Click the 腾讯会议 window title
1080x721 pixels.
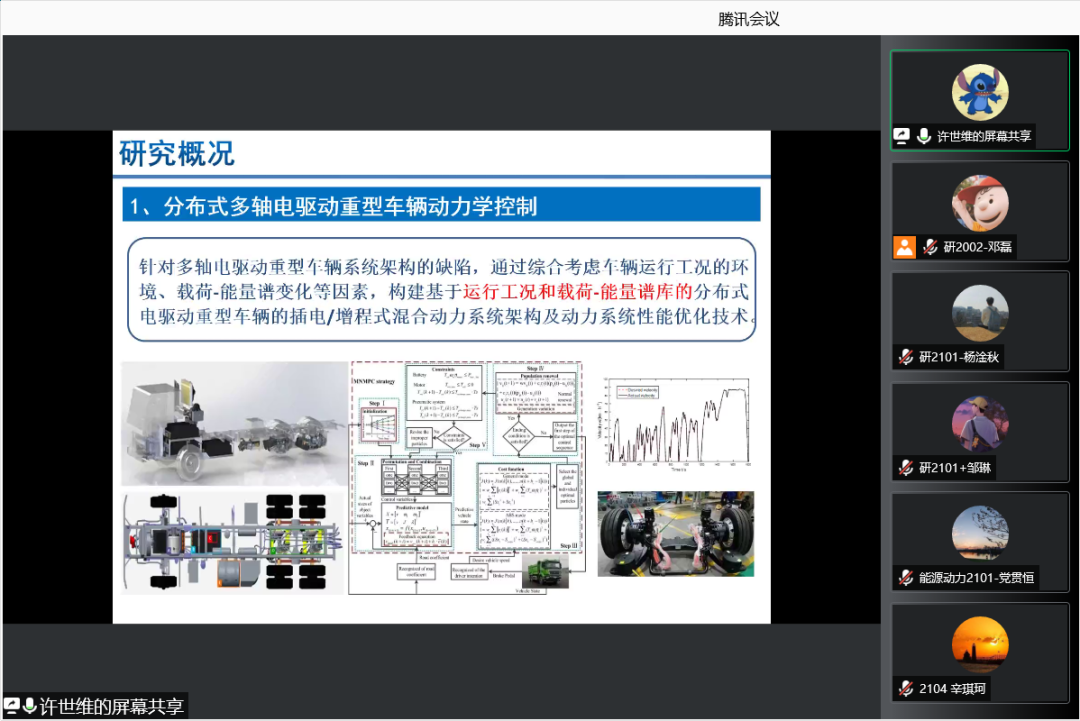(x=748, y=19)
